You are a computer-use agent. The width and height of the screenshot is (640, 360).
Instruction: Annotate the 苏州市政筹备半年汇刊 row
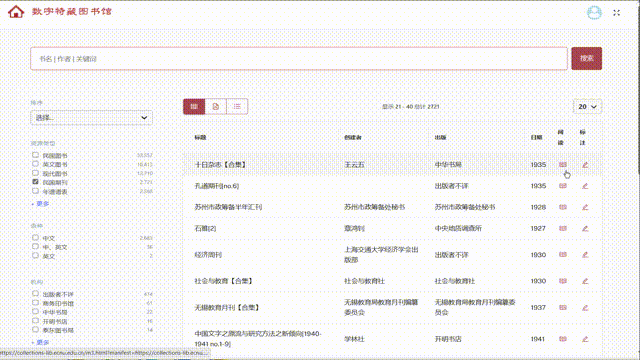point(585,207)
